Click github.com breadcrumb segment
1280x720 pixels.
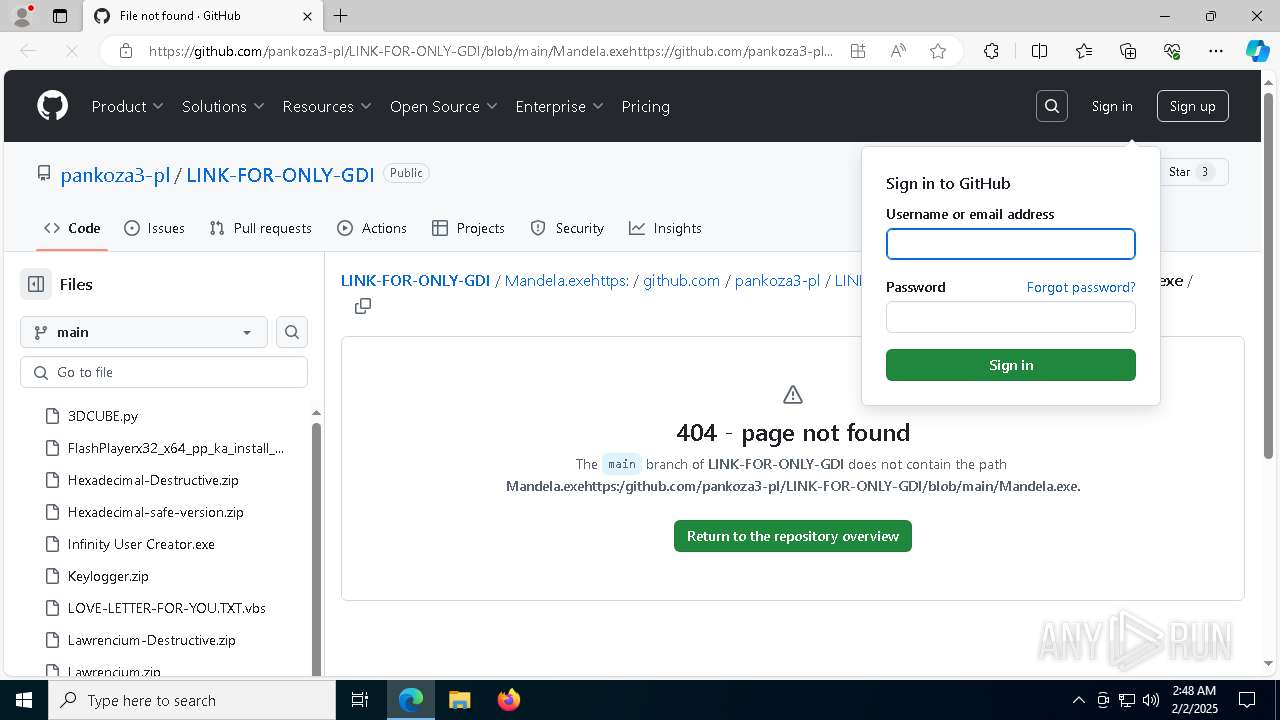click(681, 281)
